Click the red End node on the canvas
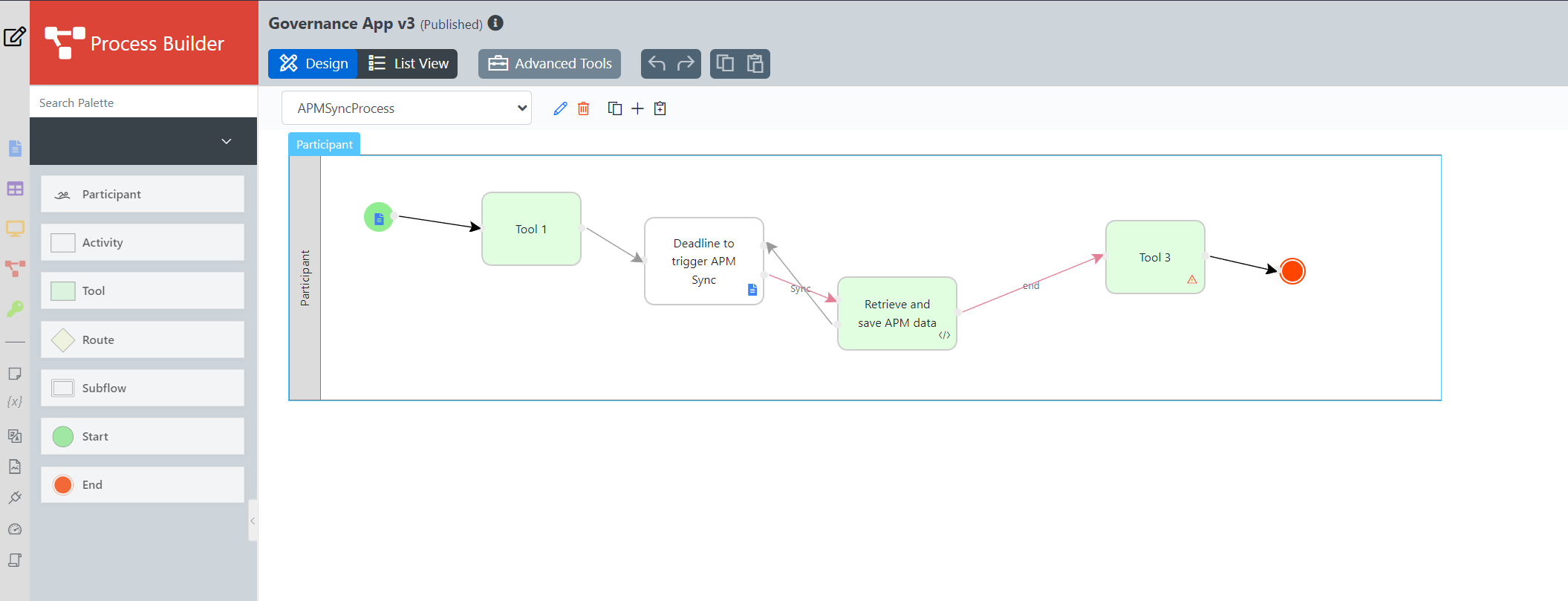1568x601 pixels. [1292, 271]
